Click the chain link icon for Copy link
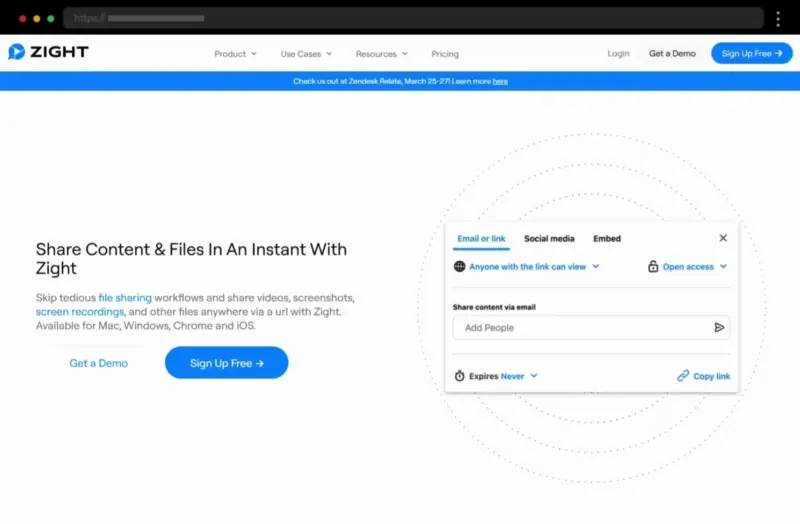800x524 pixels. [x=683, y=376]
